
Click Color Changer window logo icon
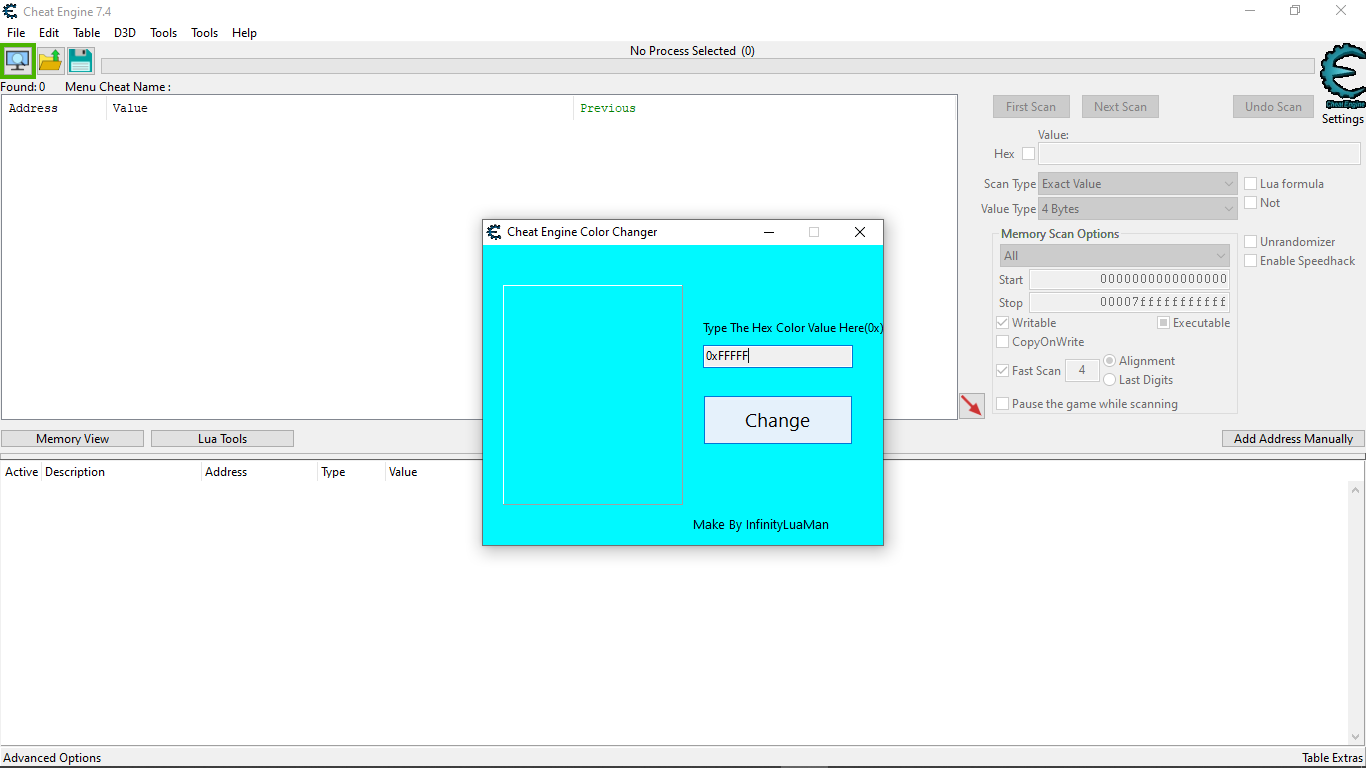coord(494,232)
